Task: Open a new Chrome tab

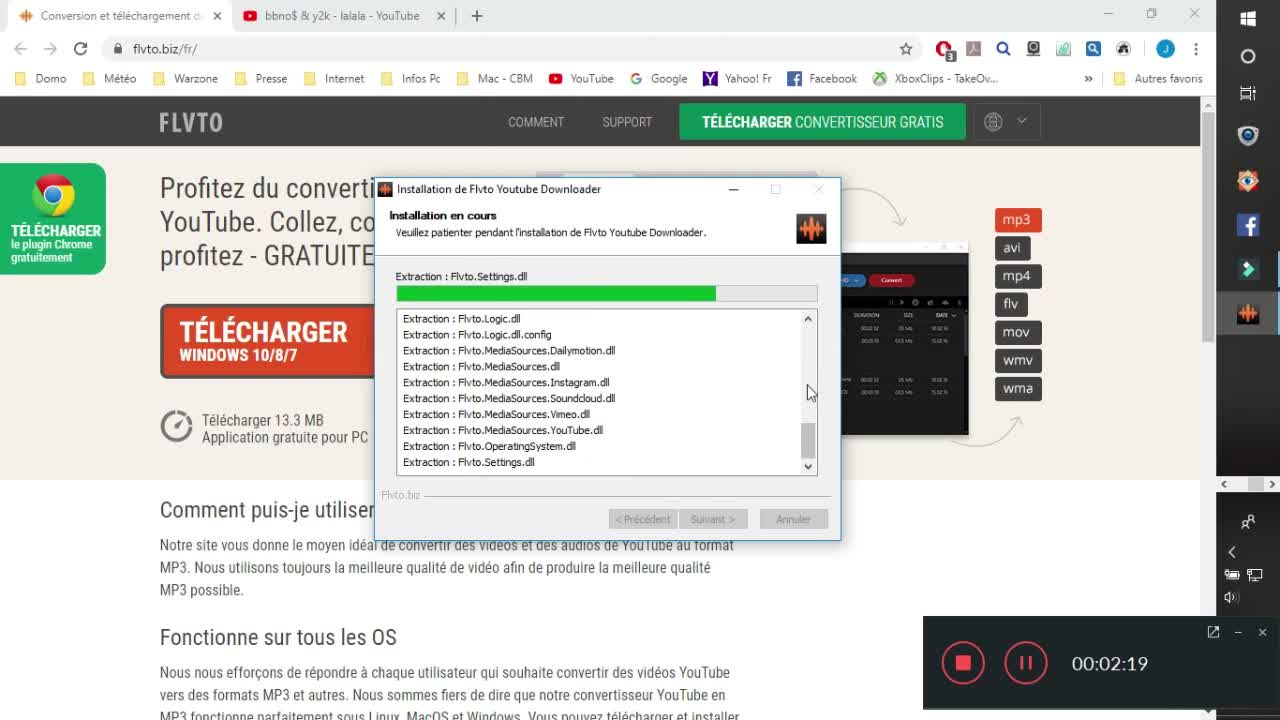Action: (477, 16)
